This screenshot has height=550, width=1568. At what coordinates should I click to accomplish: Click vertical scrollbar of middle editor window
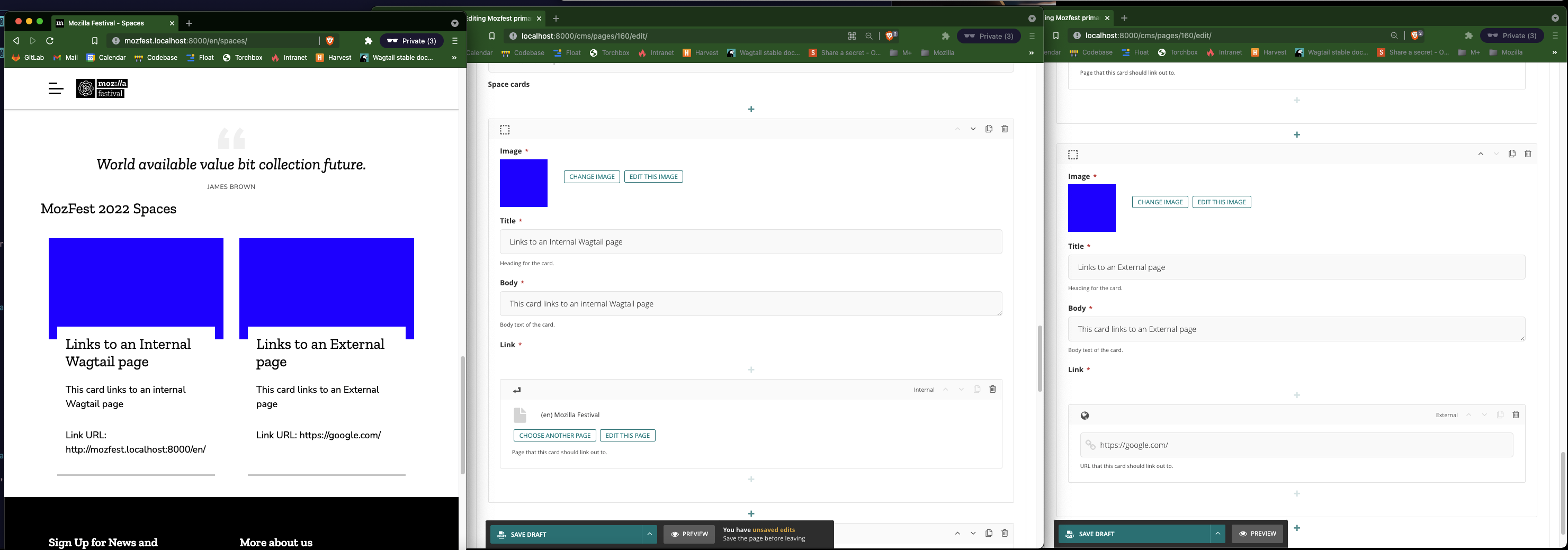pyautogui.click(x=1040, y=359)
